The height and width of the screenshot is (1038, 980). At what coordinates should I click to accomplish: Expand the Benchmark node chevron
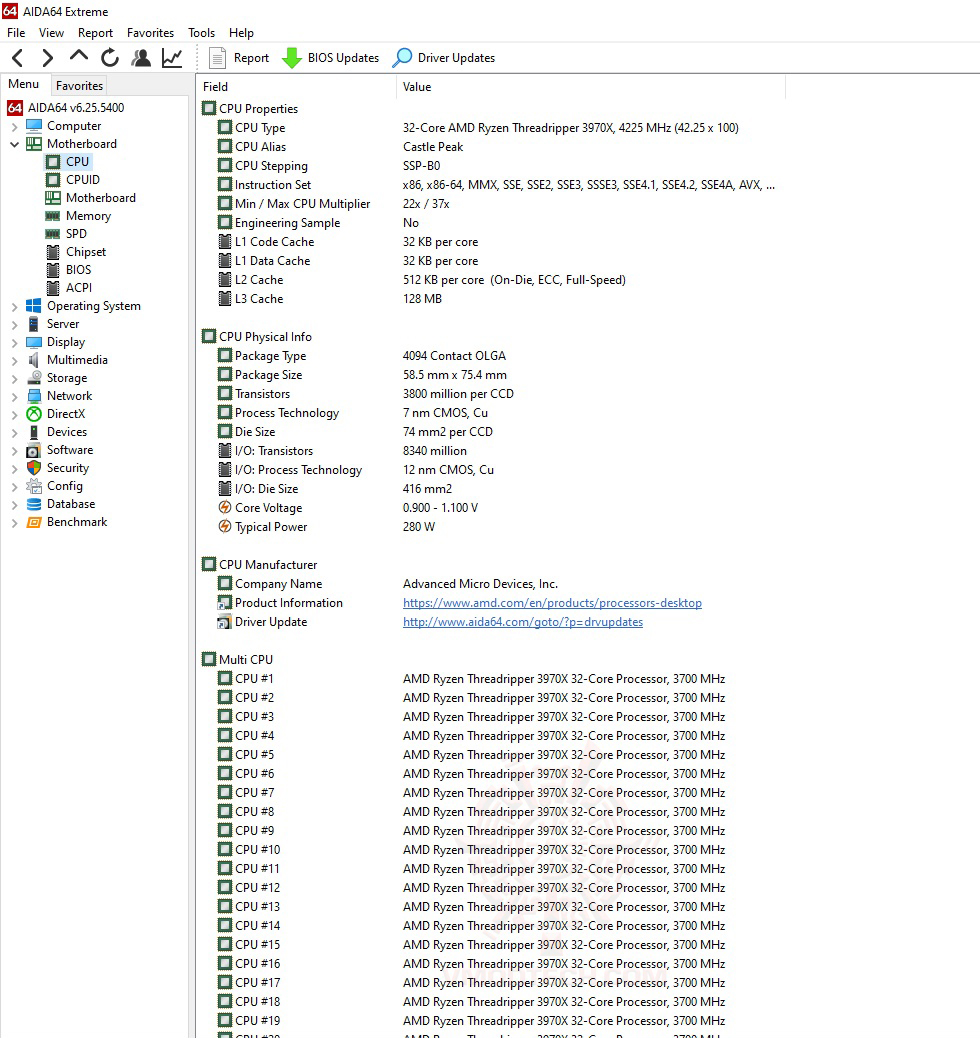point(15,522)
